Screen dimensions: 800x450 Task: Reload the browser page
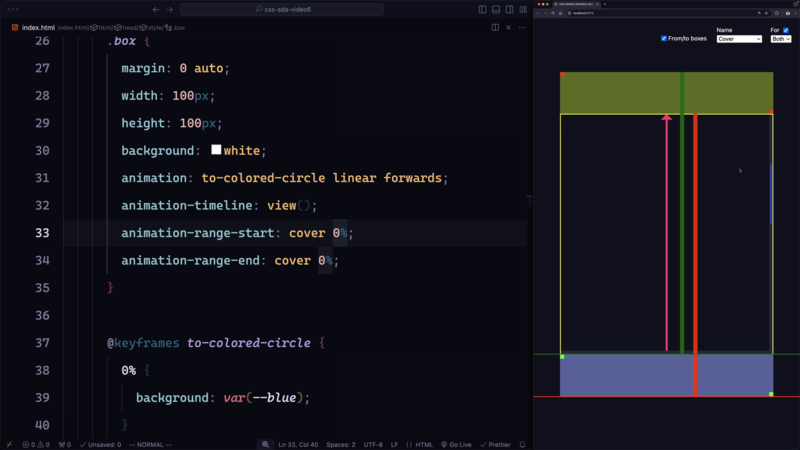pos(553,13)
